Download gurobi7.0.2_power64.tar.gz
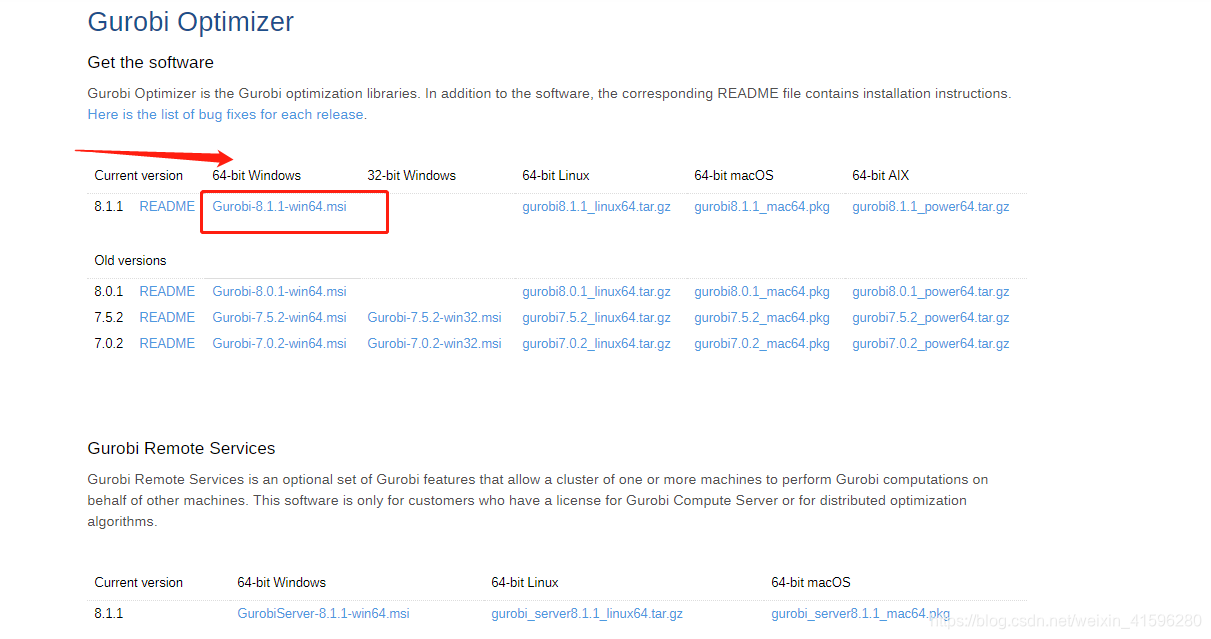 point(931,344)
